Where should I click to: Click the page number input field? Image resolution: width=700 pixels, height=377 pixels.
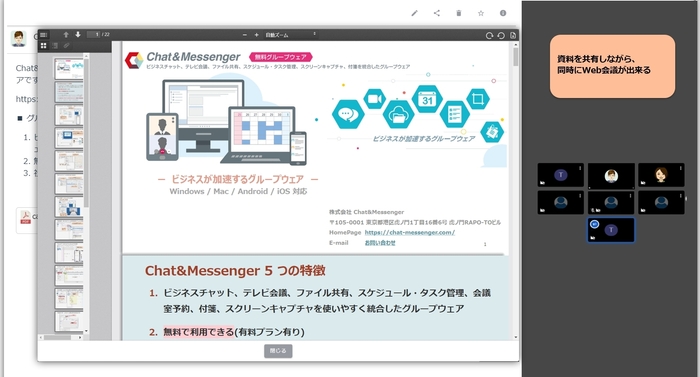point(93,34)
